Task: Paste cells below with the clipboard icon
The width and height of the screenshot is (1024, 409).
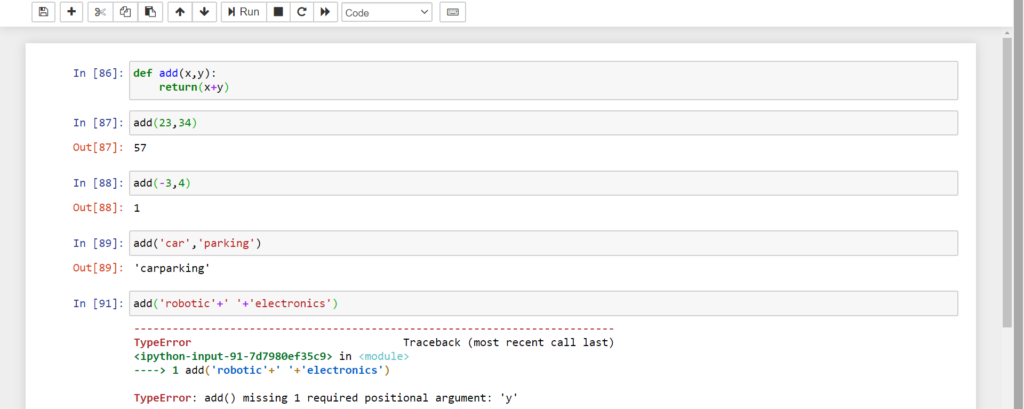Action: click(150, 12)
